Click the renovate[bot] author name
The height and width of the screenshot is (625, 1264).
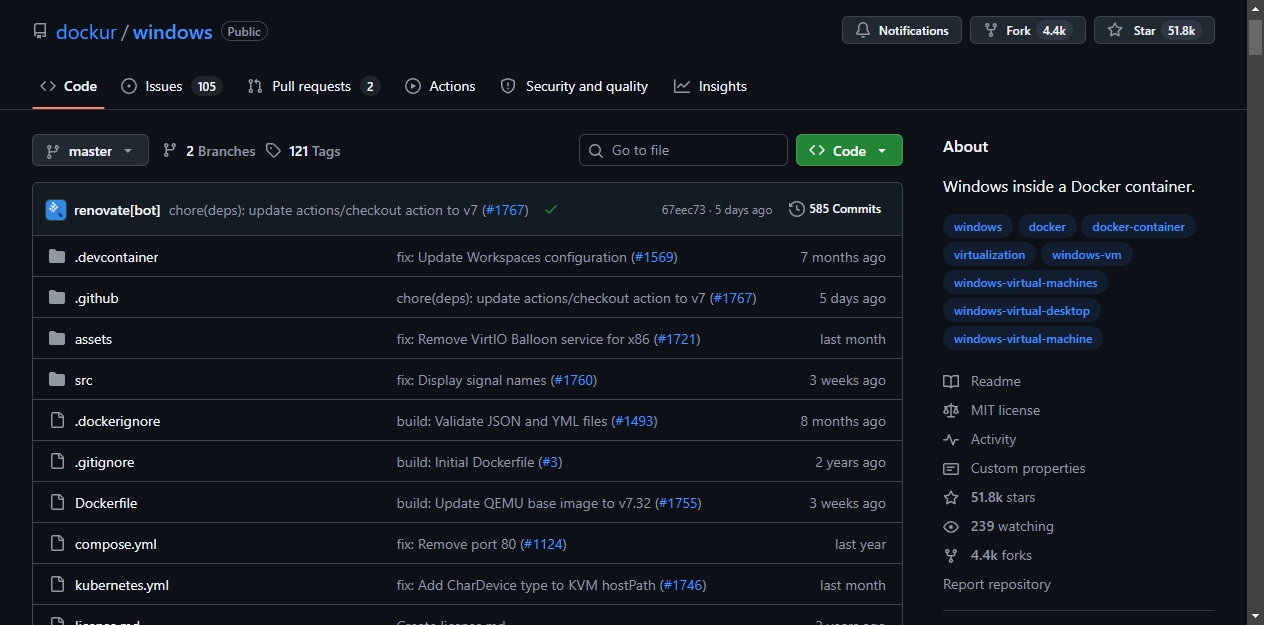[117, 210]
